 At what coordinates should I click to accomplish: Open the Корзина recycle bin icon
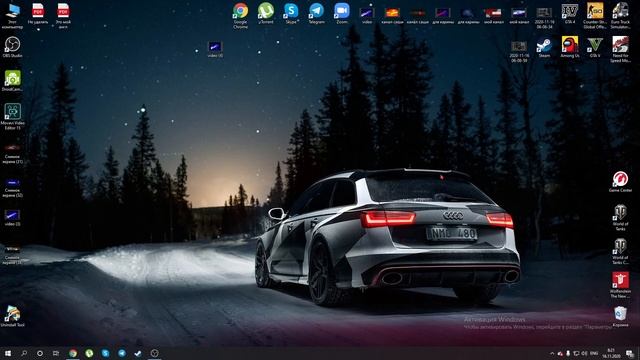coord(620,317)
